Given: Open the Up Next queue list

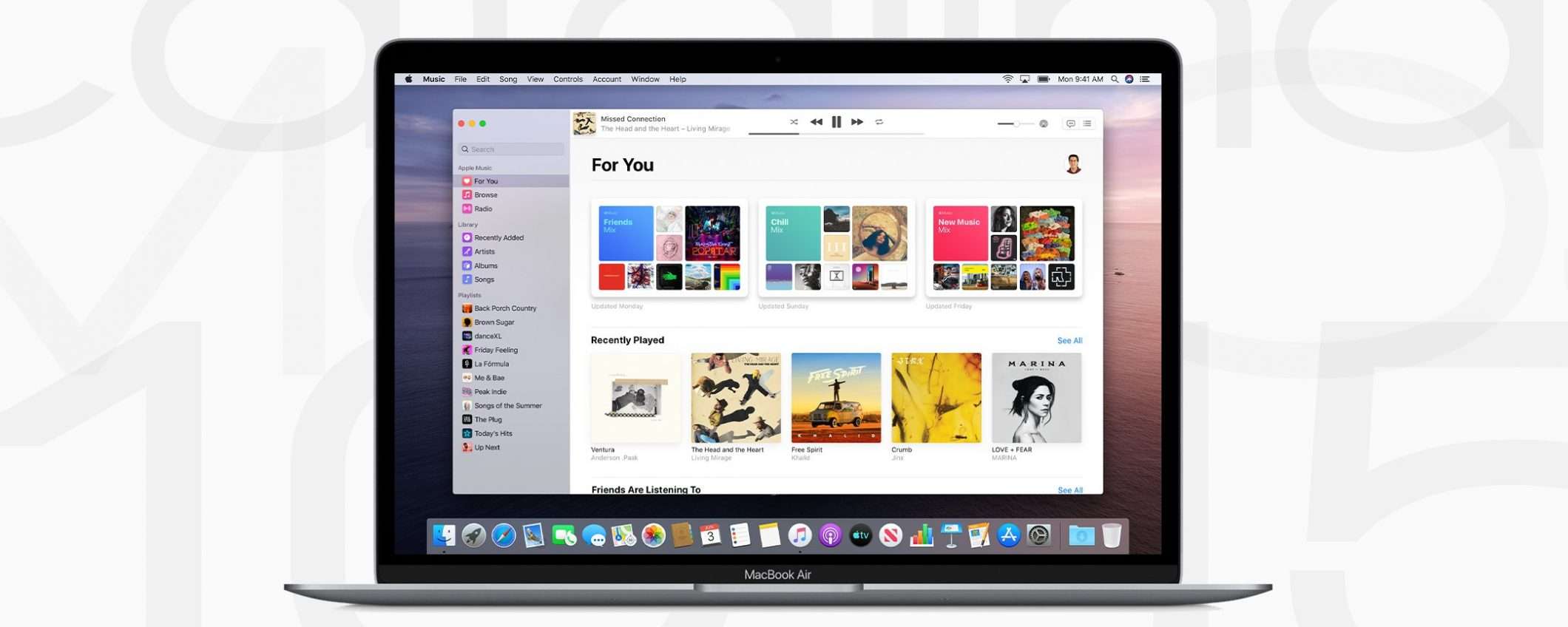Looking at the screenshot, I should pos(1087,123).
